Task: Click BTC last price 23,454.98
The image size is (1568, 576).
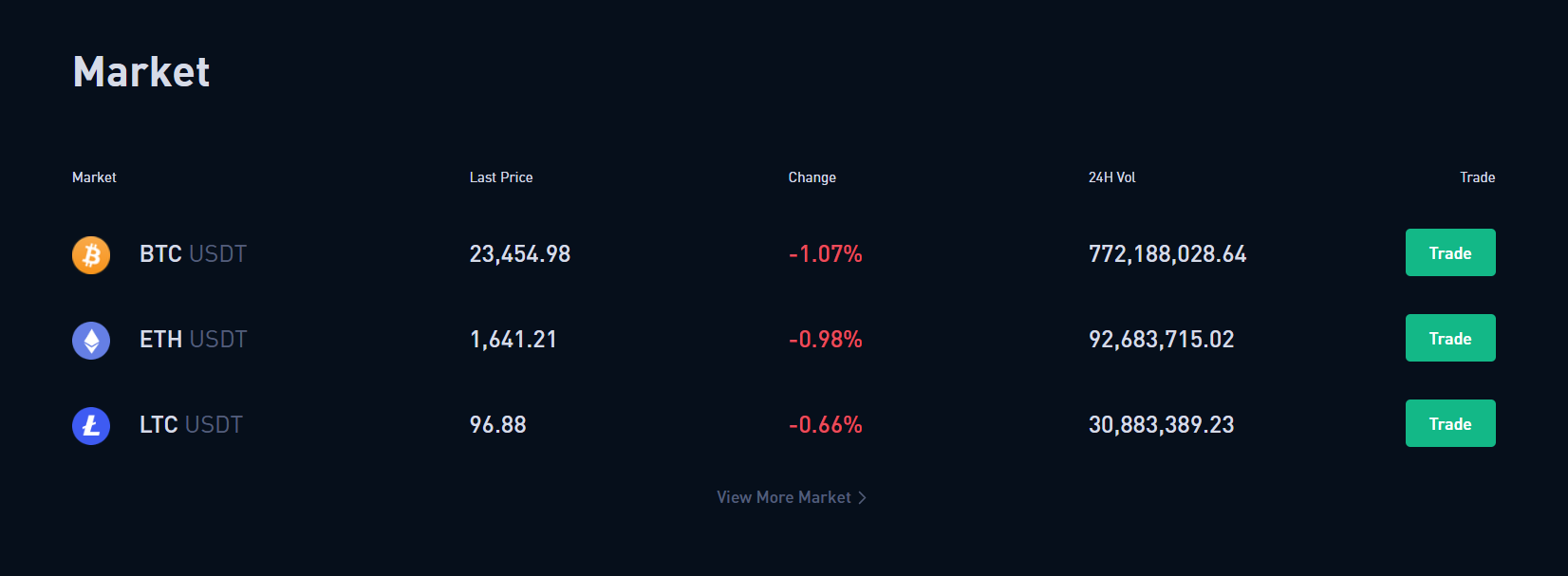Action: click(520, 253)
